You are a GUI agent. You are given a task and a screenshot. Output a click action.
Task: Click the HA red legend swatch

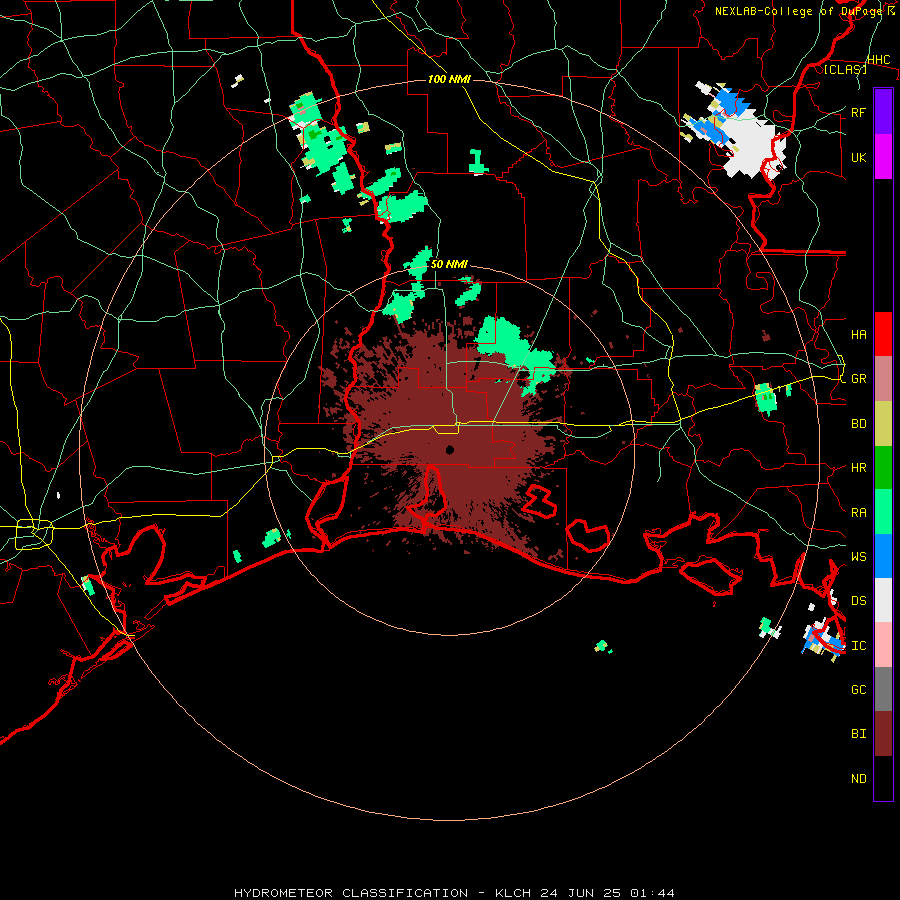coord(883,334)
